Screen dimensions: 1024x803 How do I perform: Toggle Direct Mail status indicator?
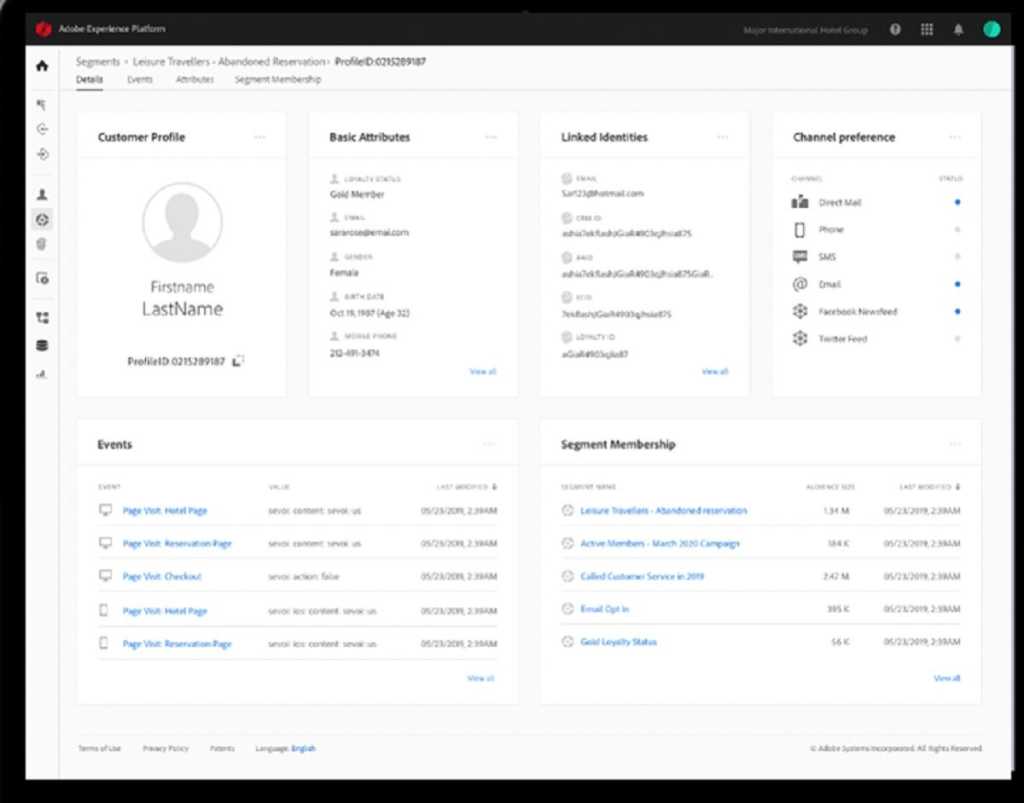957,202
